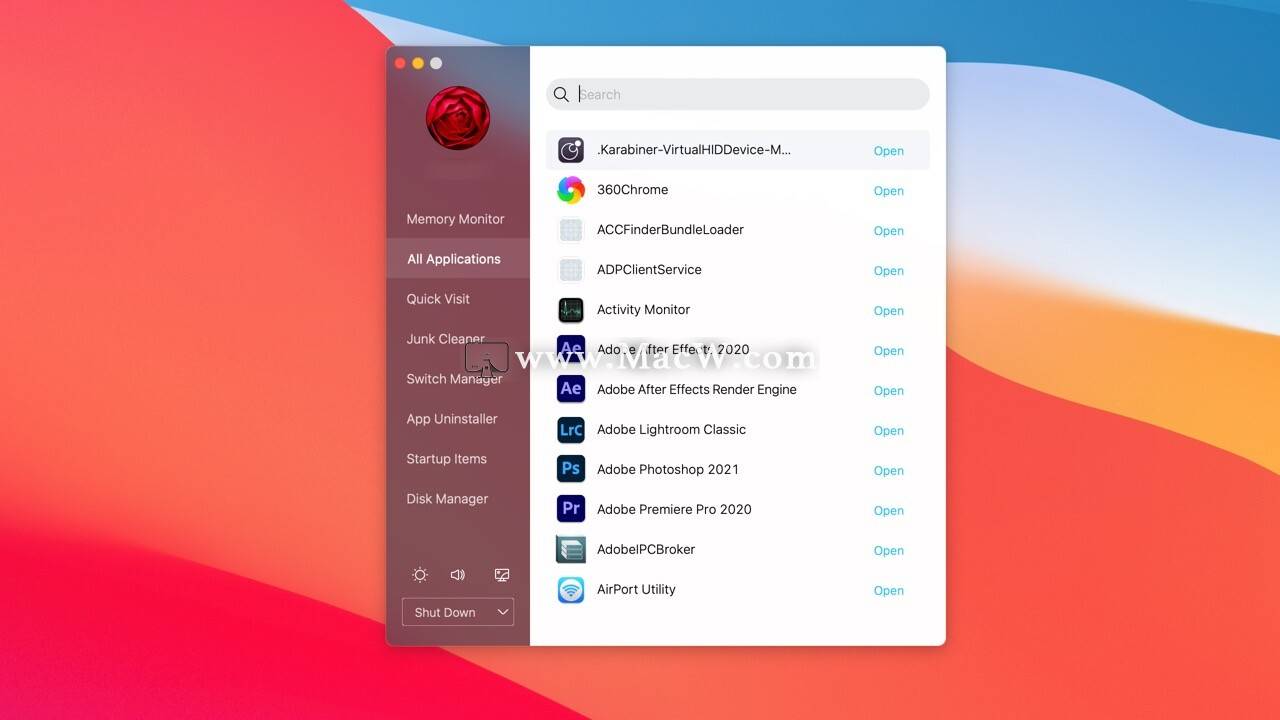Select the ACCFinderBundleLoader name text
This screenshot has height=720, width=1280.
(x=671, y=230)
